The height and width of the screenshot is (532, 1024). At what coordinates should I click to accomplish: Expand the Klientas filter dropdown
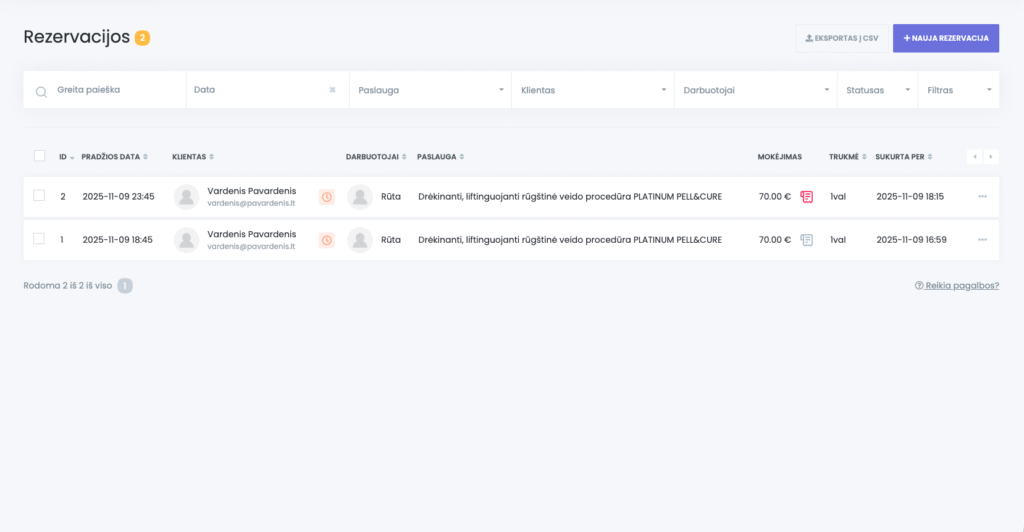593,90
